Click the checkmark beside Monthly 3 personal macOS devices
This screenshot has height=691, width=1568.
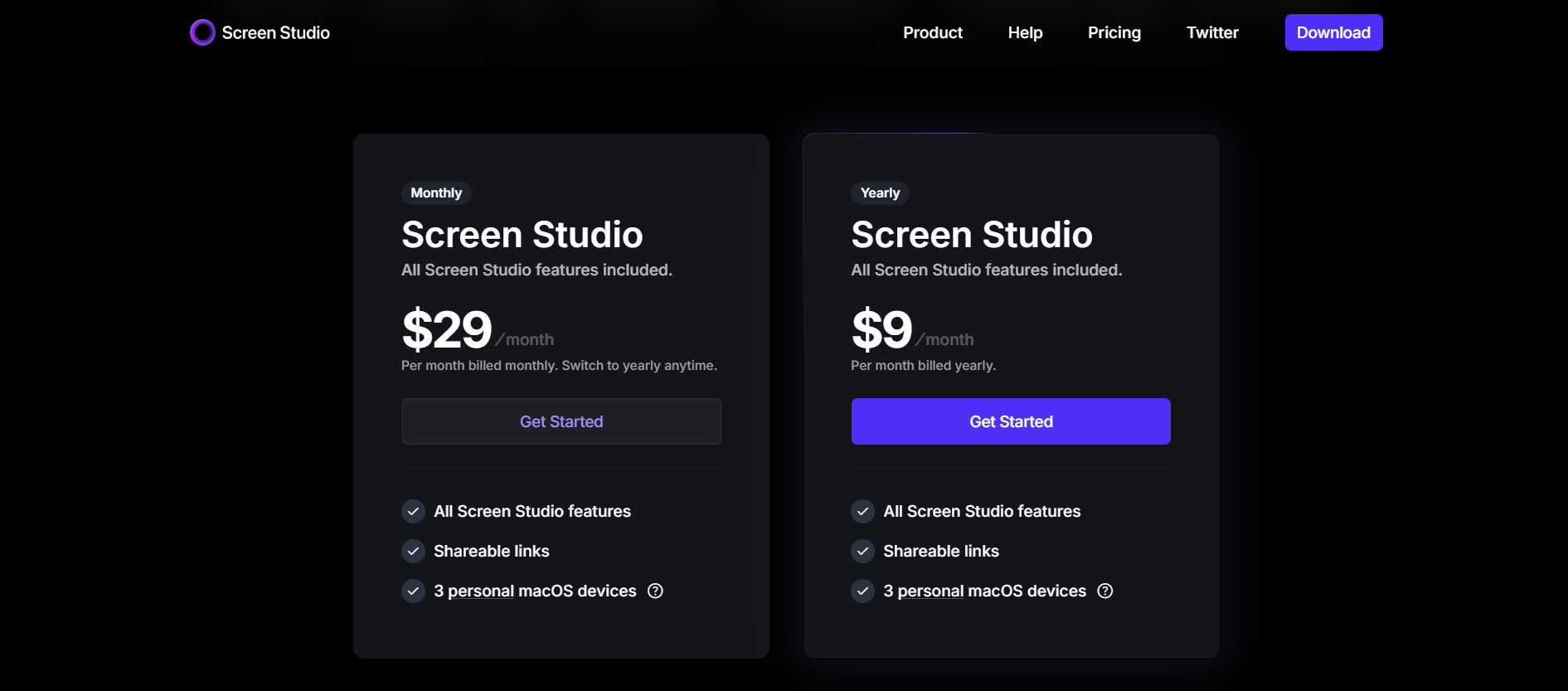413,591
